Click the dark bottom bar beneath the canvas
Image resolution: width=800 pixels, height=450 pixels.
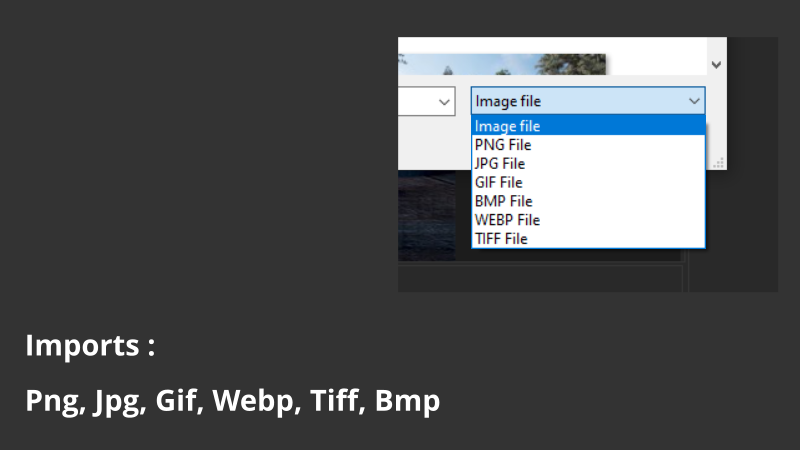(x=540, y=279)
